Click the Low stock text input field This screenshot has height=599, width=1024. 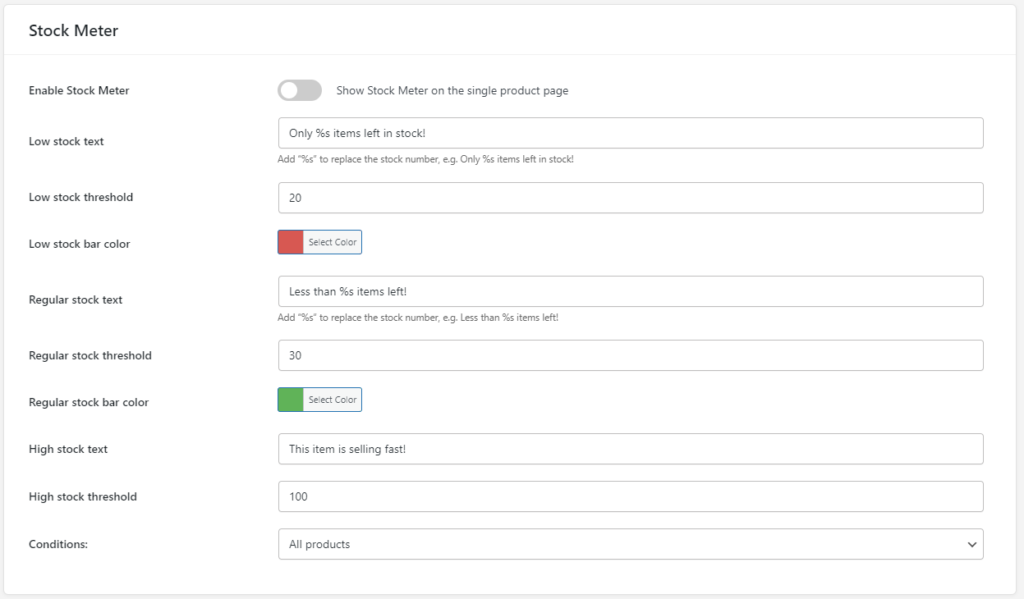(x=630, y=133)
